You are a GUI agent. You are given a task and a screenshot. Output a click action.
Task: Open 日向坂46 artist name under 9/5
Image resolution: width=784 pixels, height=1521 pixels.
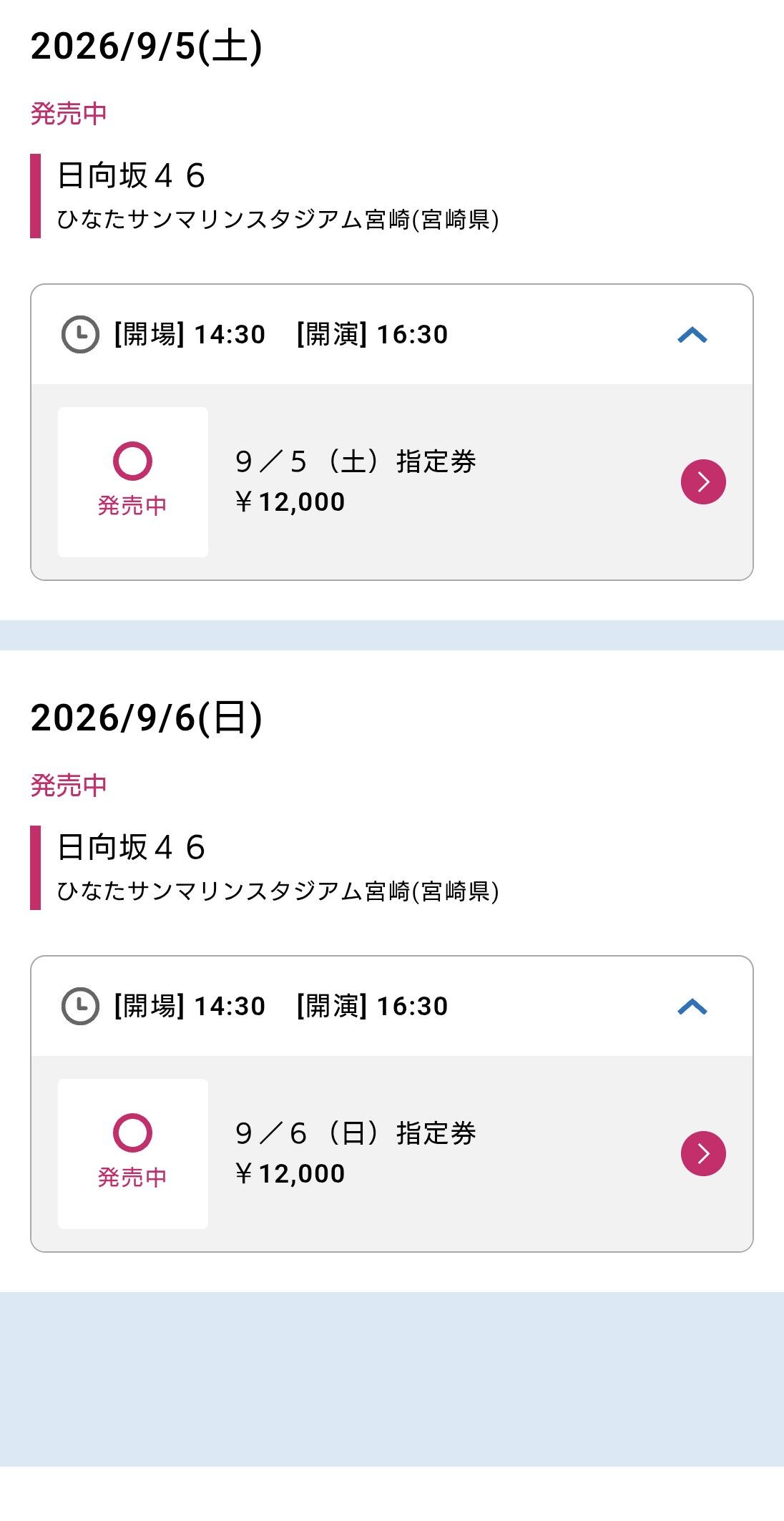click(132, 175)
